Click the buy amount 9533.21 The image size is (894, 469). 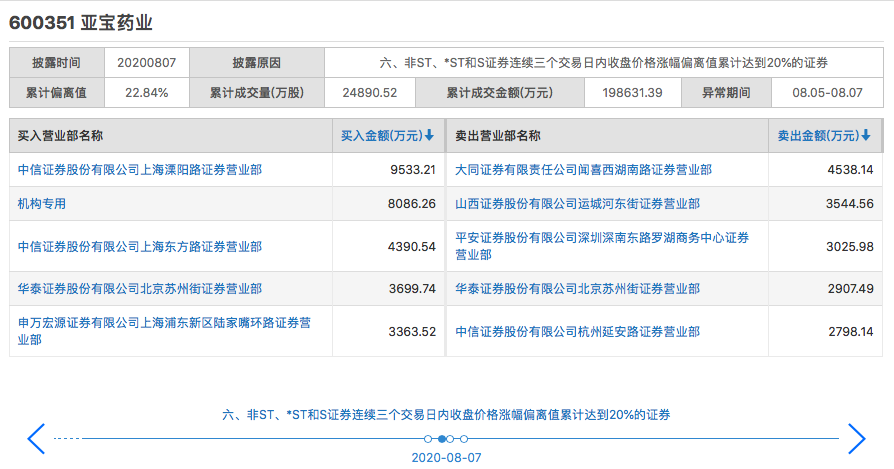pyautogui.click(x=413, y=170)
